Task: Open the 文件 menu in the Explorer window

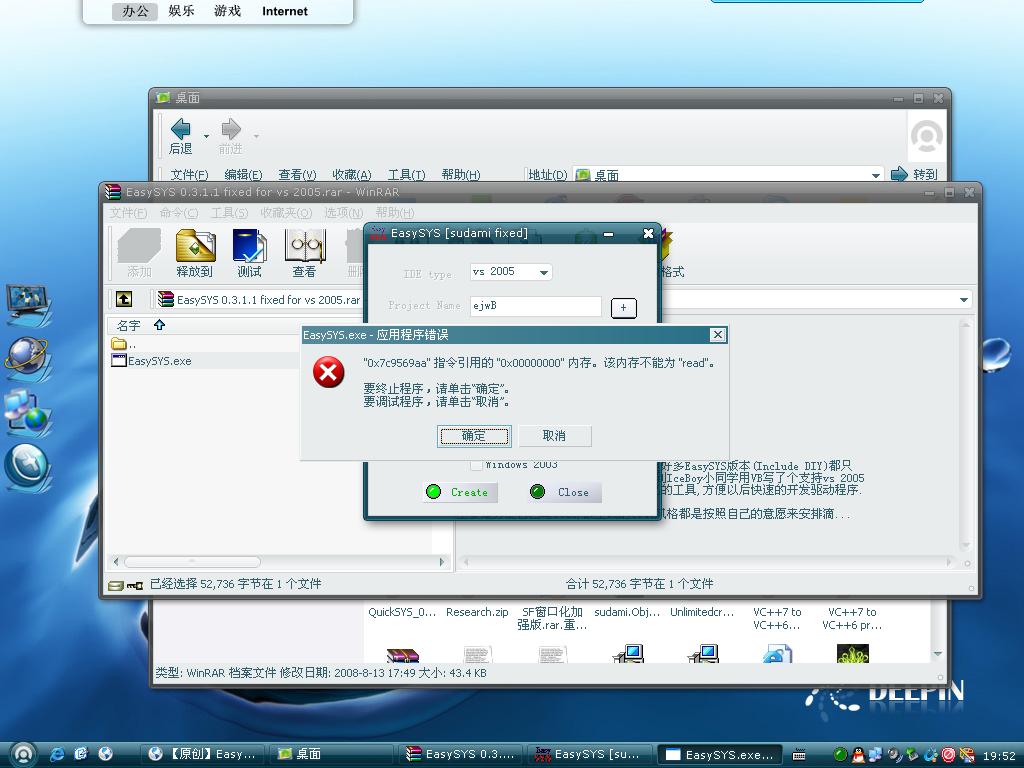Action: tap(189, 175)
